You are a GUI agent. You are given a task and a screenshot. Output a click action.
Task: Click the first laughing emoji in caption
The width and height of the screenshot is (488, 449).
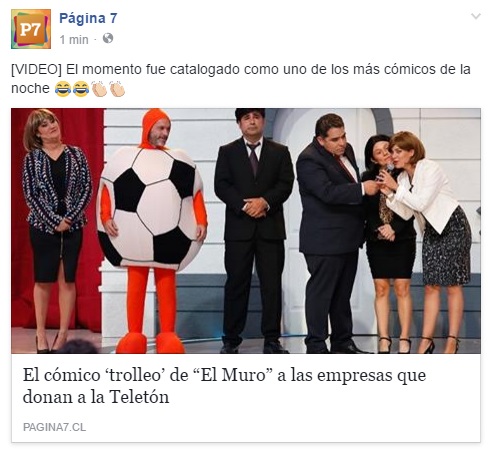click(63, 89)
